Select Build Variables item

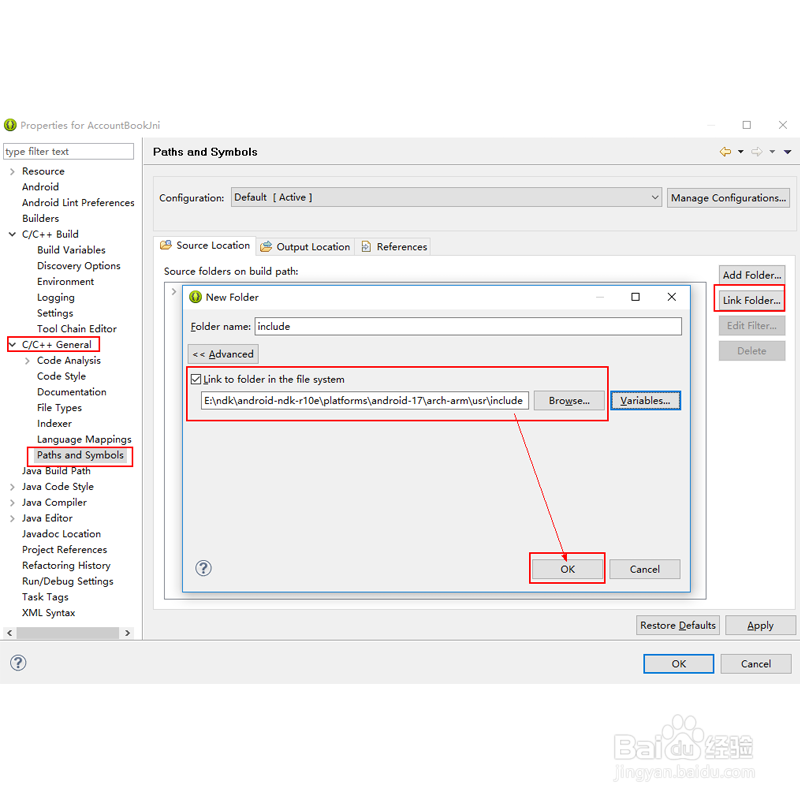[71, 250]
